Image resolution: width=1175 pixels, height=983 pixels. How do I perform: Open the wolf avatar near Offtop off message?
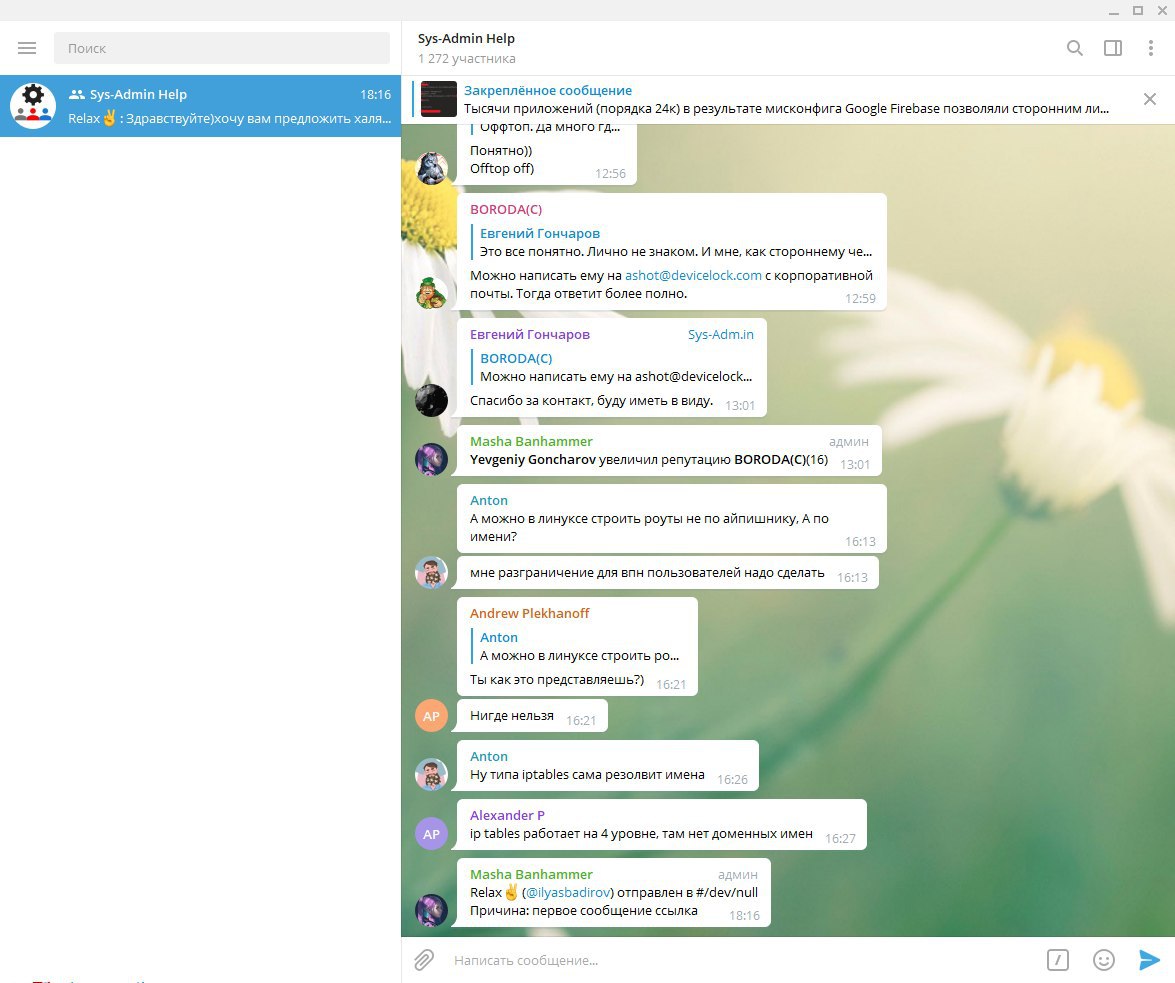point(432,169)
